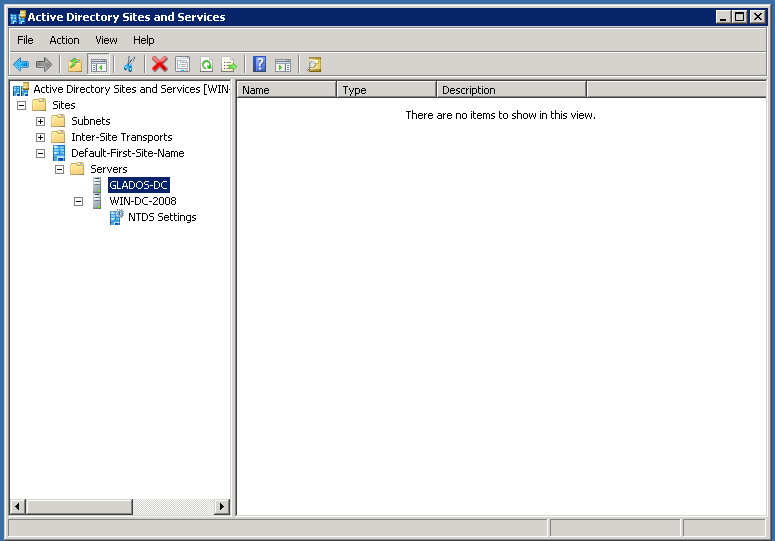The width and height of the screenshot is (775, 541).
Task: Collapse the Default-First-Site-Name node
Action: coord(41,153)
